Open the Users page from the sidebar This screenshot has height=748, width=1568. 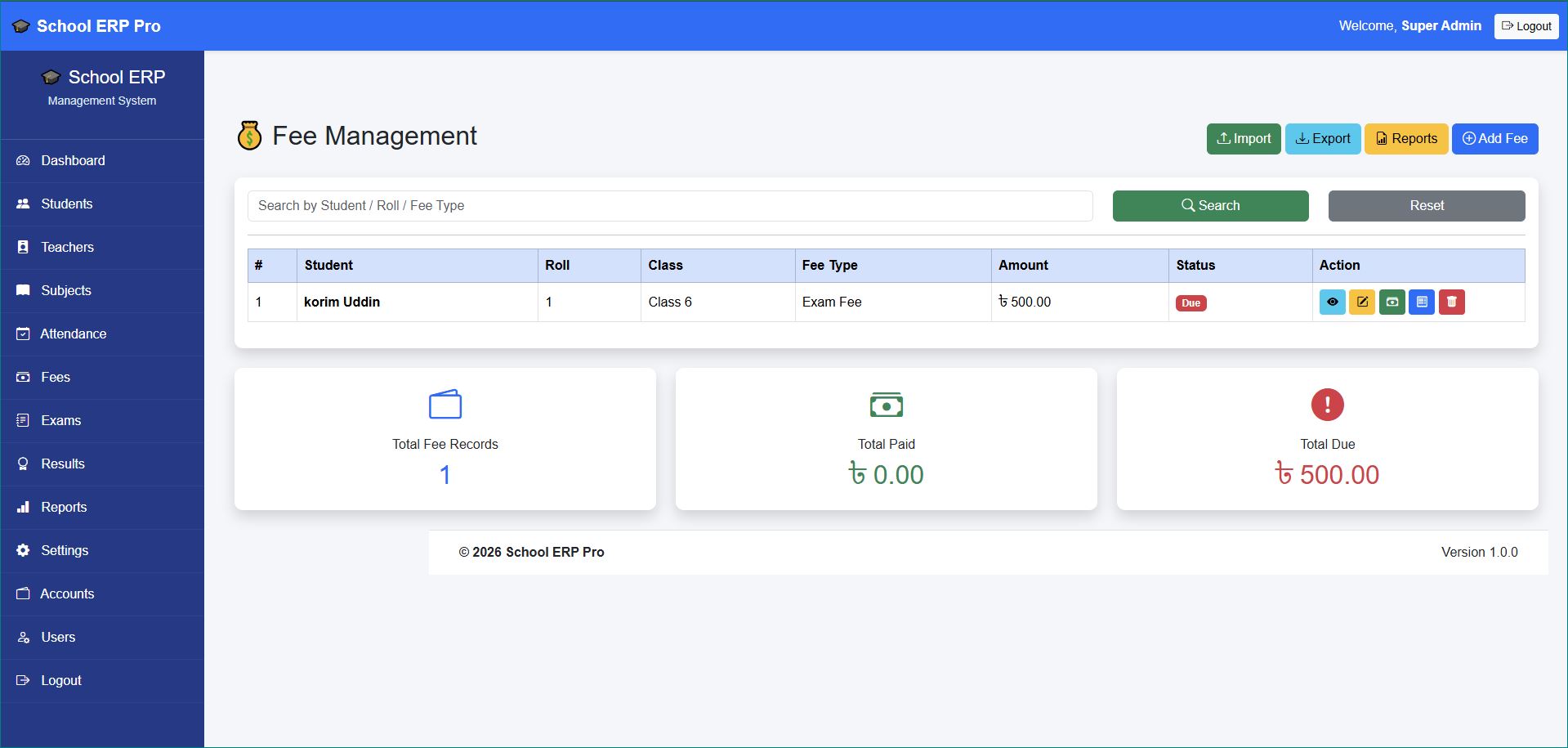(102, 638)
